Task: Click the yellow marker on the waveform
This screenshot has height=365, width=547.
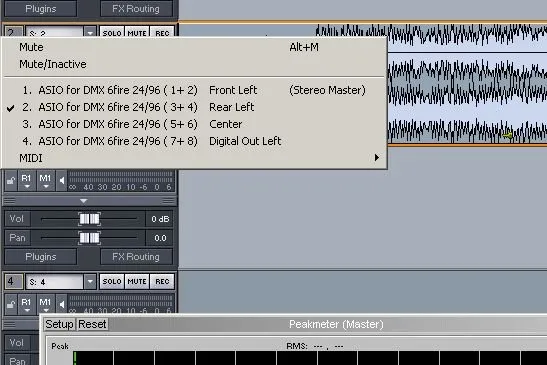Action: [x=508, y=135]
